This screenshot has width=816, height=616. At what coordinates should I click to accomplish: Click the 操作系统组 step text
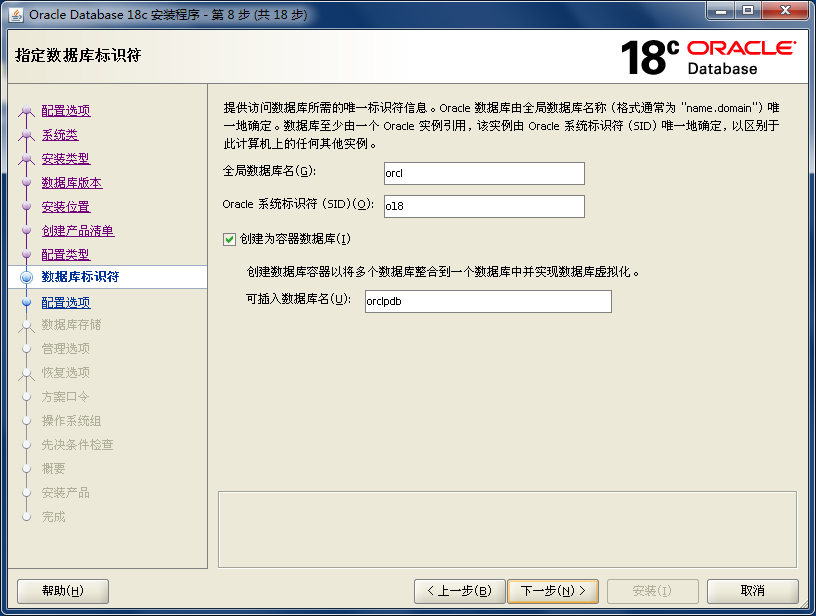click(71, 420)
